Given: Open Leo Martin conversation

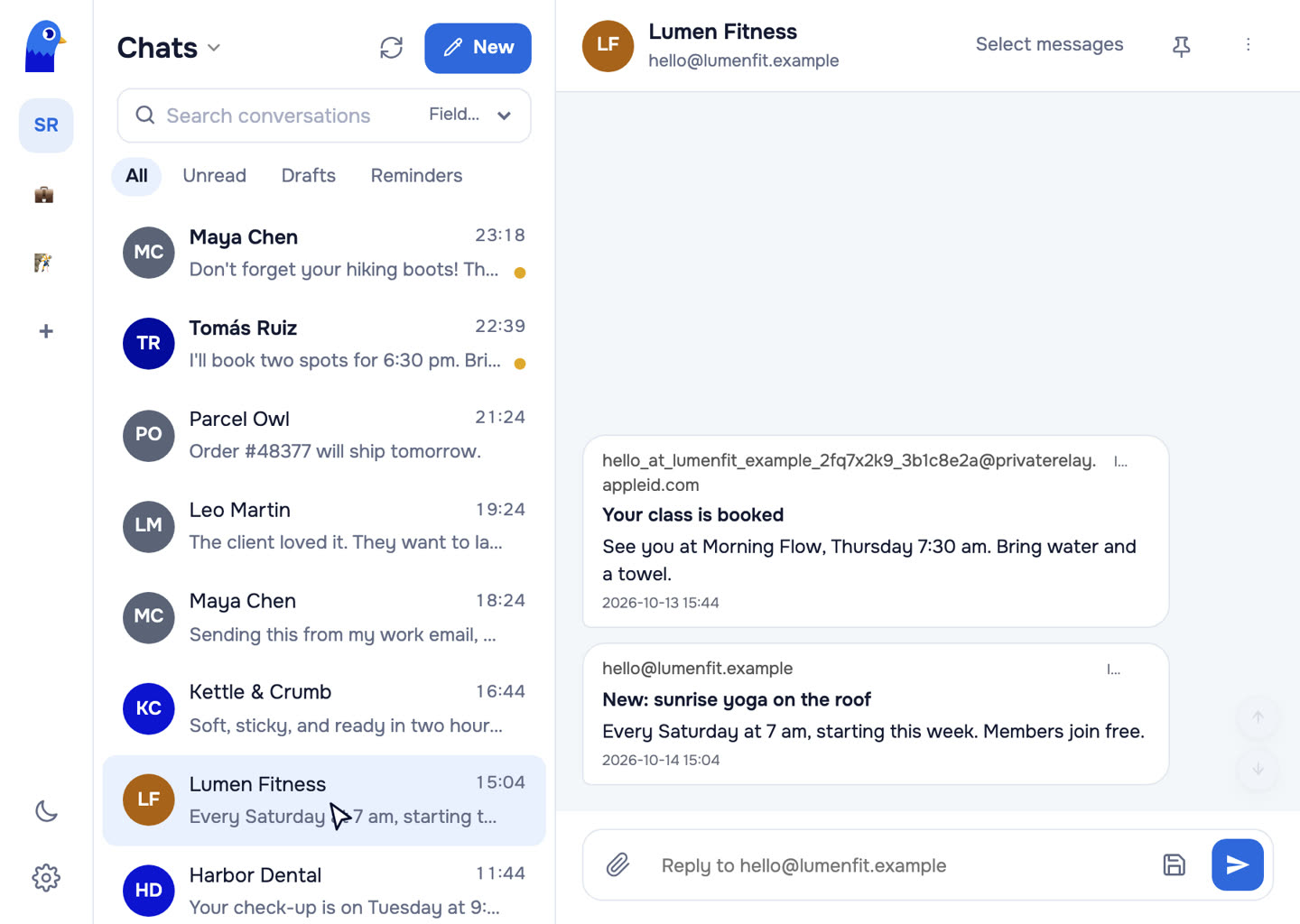Looking at the screenshot, I should click(324, 526).
